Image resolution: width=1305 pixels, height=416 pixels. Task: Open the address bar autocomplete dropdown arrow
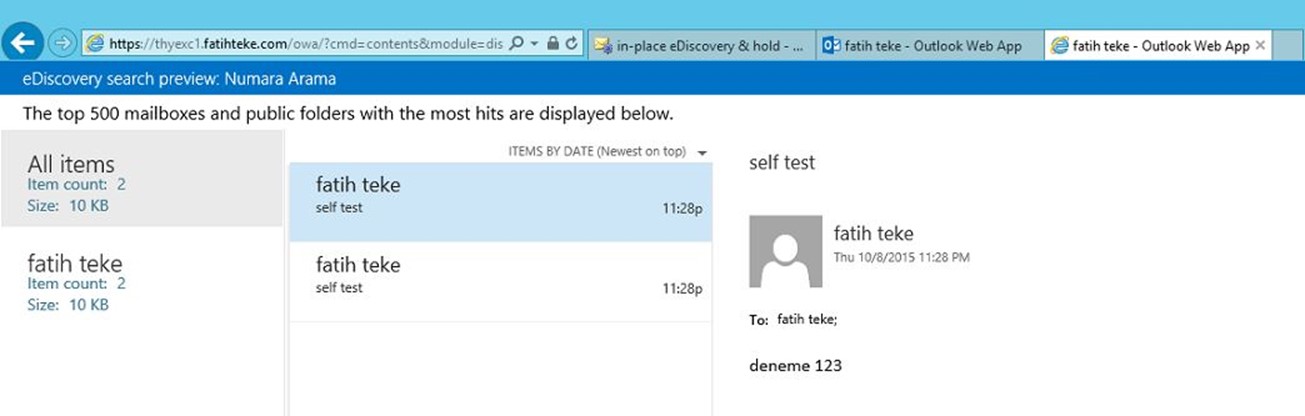[x=535, y=44]
